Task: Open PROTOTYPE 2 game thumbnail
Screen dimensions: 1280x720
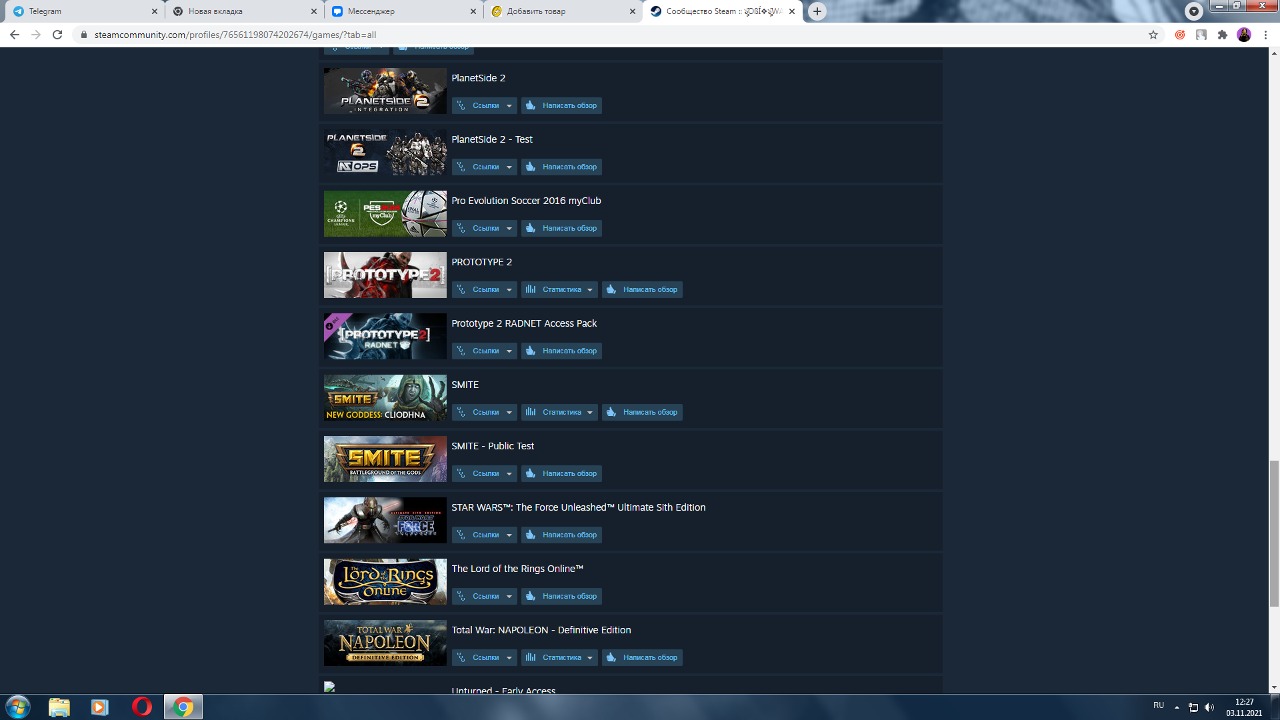Action: point(385,275)
